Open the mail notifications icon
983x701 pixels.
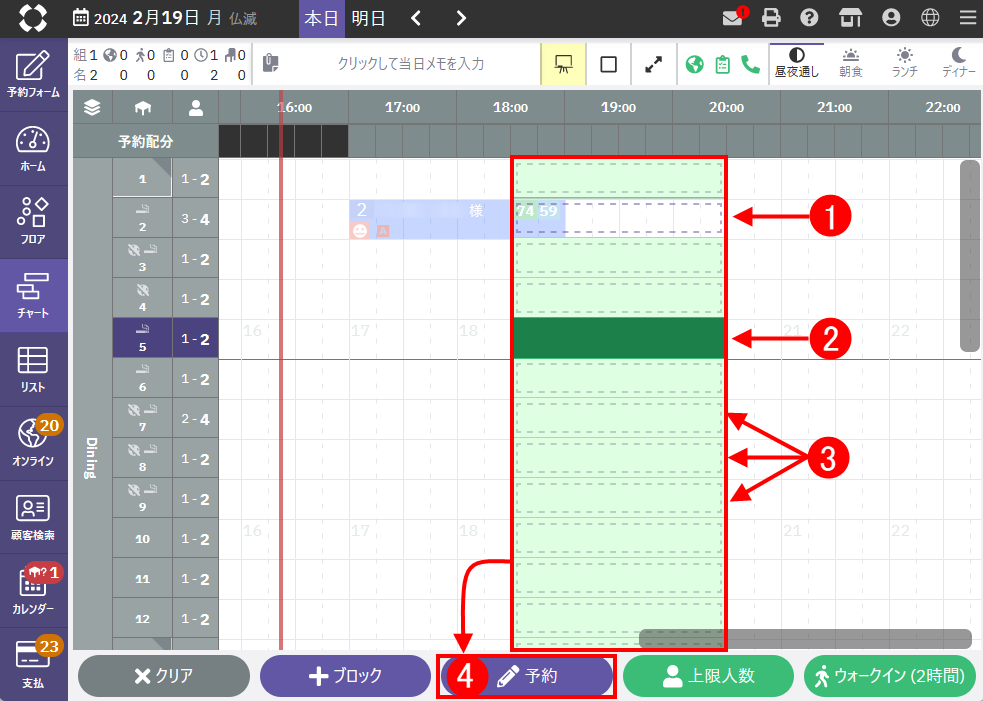pos(735,17)
